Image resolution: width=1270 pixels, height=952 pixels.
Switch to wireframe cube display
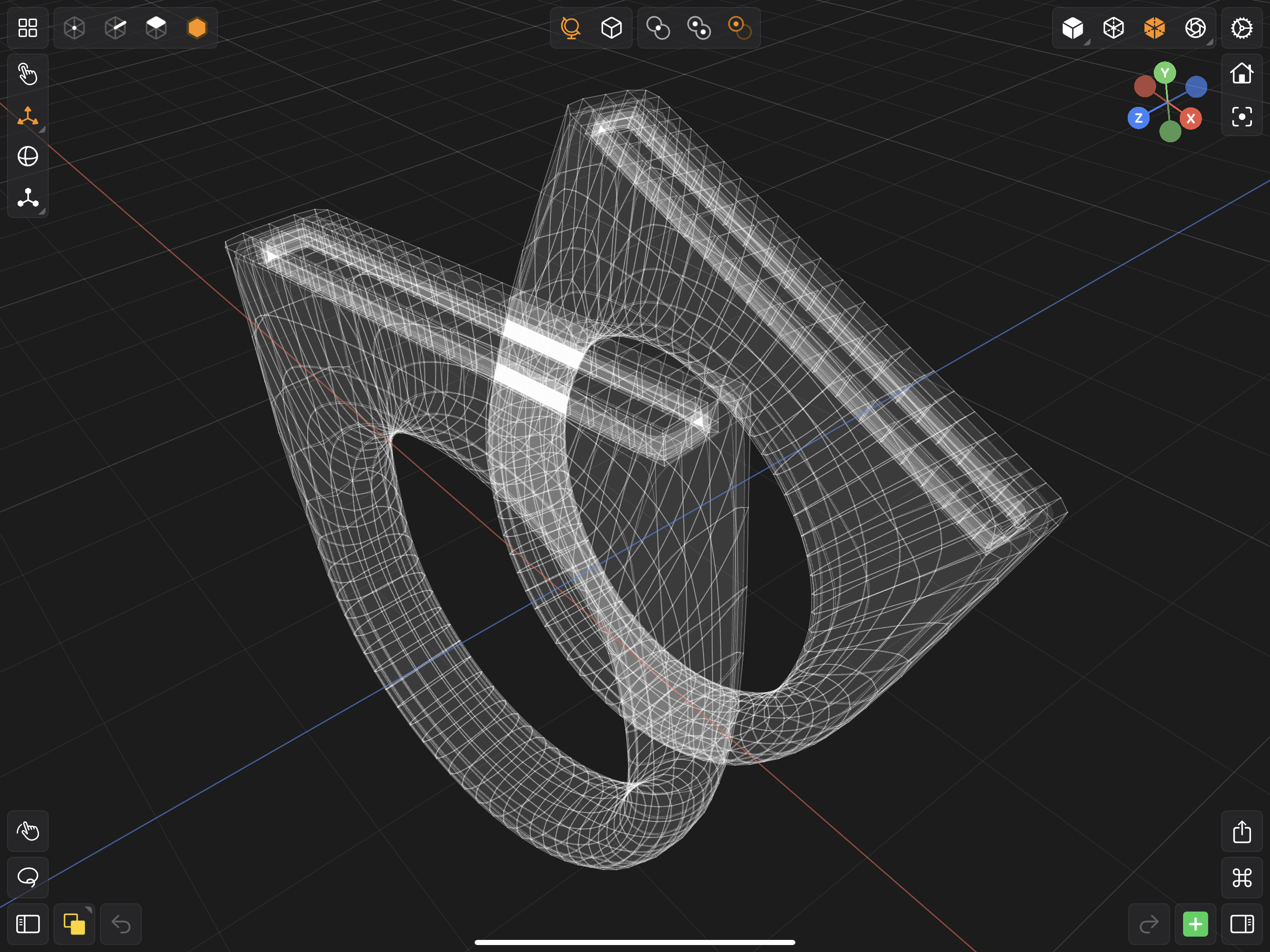[1113, 27]
